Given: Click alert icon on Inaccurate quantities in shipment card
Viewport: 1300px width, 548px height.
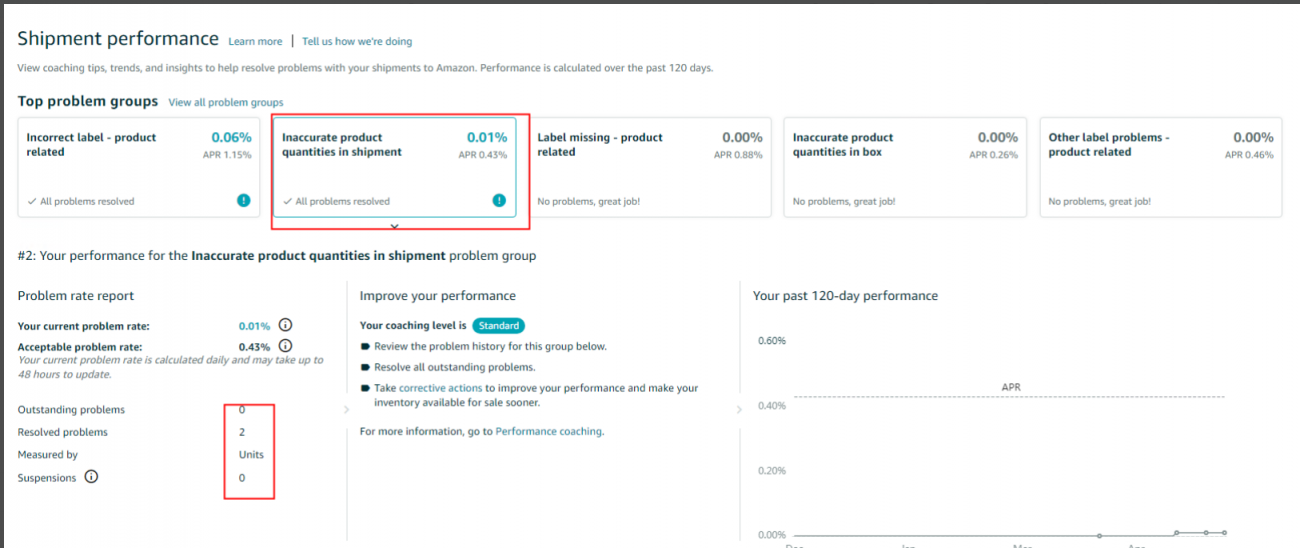Looking at the screenshot, I should click(499, 201).
